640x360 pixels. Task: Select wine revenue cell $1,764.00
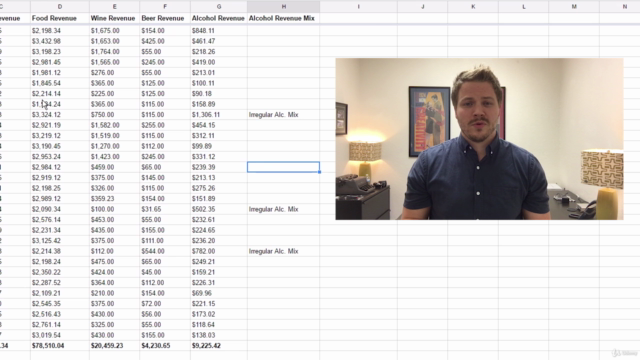[114, 52]
